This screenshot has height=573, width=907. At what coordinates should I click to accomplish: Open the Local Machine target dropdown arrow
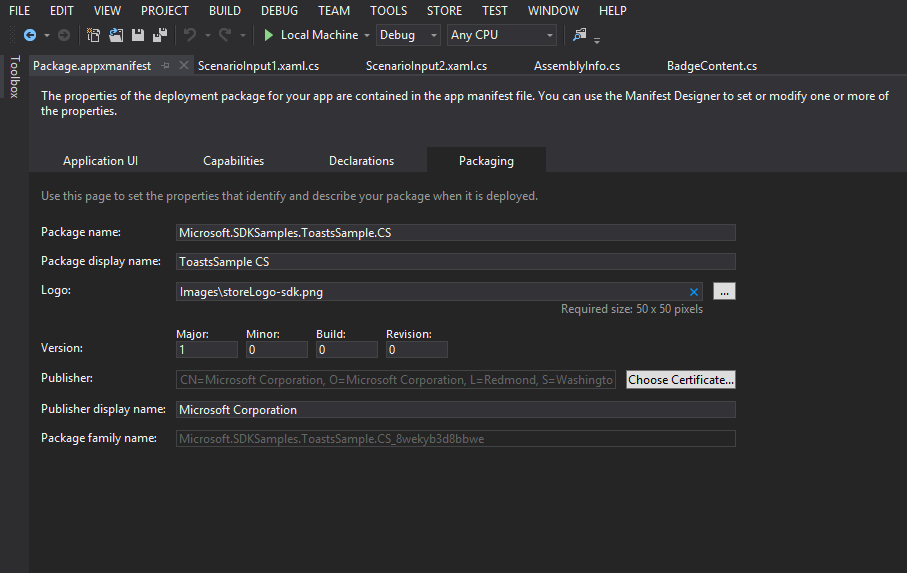(367, 36)
